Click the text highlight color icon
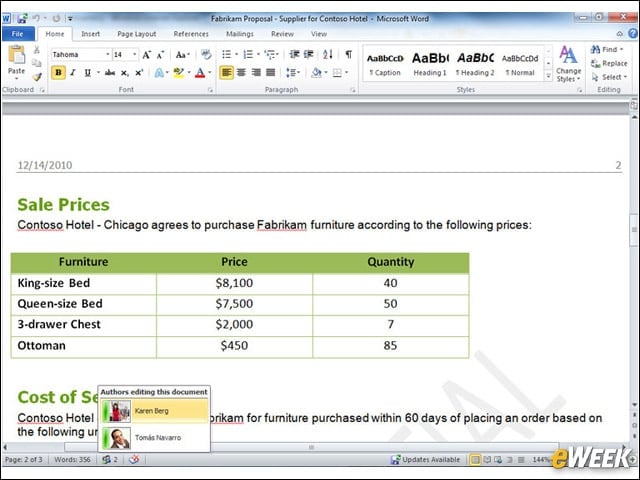Image resolution: width=640 pixels, height=480 pixels. click(x=178, y=73)
